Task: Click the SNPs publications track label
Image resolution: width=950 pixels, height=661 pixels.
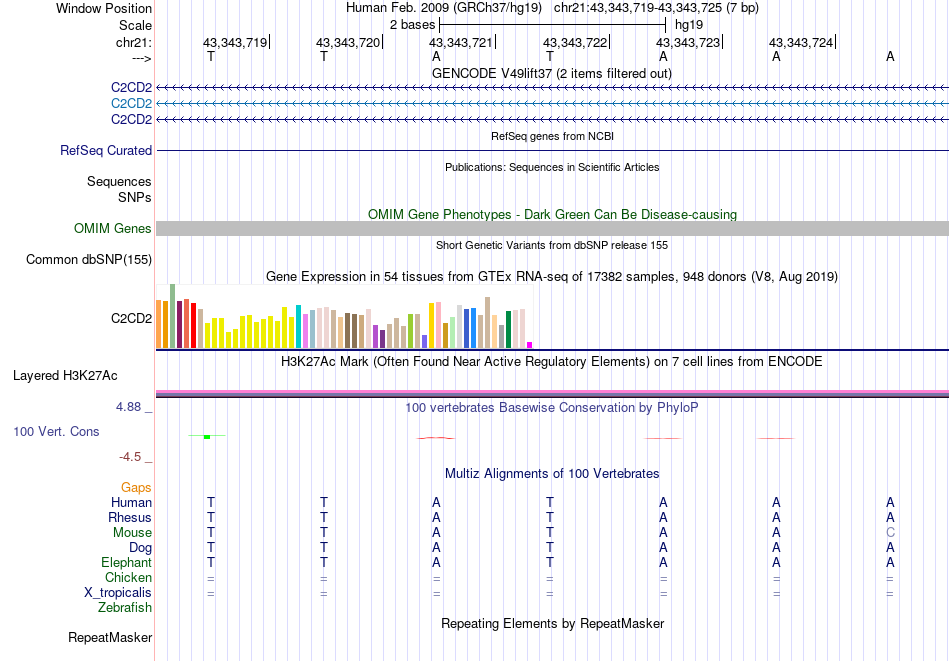Action: [135, 197]
